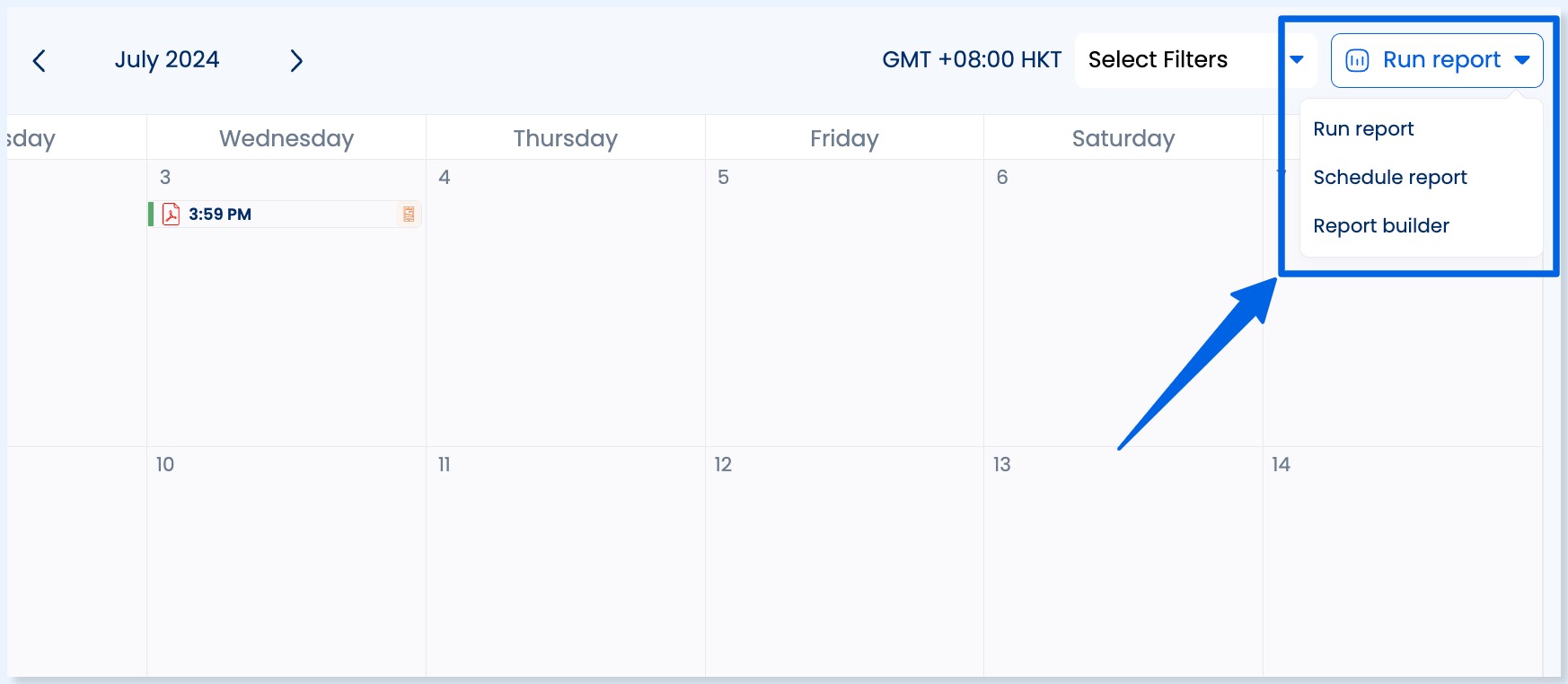Choose Report builder from the menu
Screen dimensions: 1568x684
(x=1380, y=225)
